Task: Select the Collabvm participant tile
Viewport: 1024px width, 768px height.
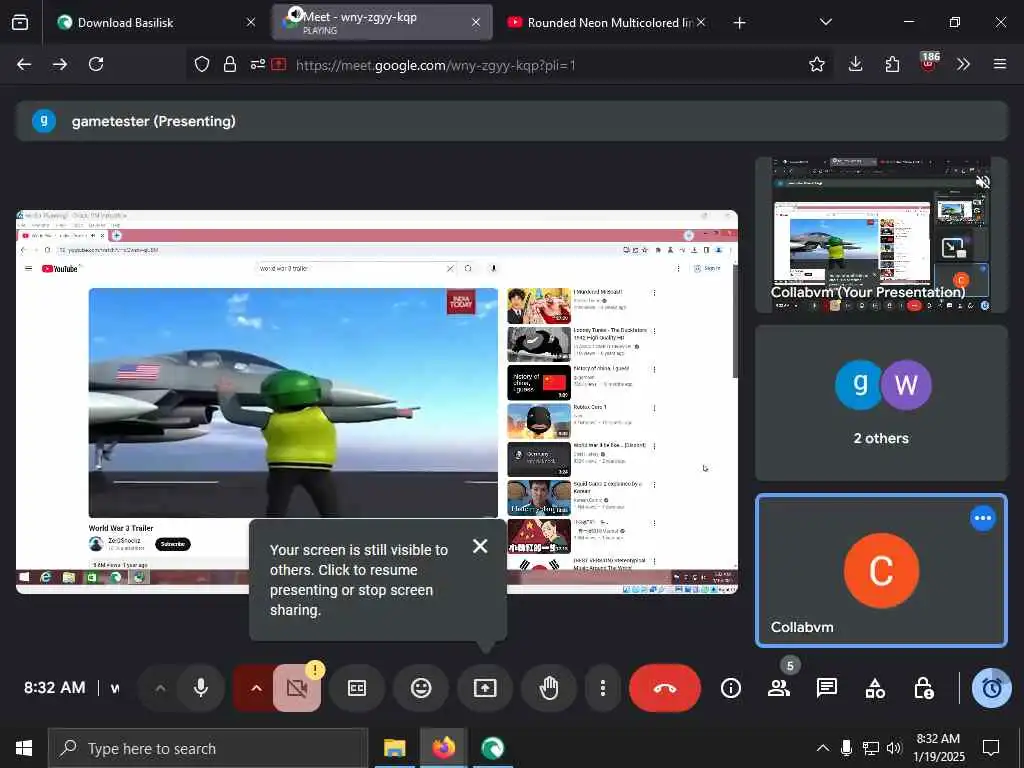Action: 881,570
